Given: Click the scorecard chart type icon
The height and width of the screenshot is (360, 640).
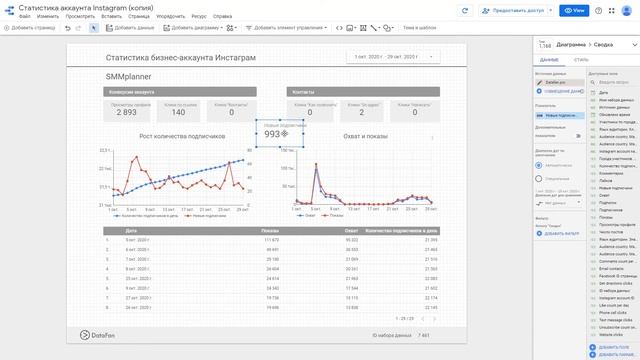Looking at the screenshot, I should 544,44.
